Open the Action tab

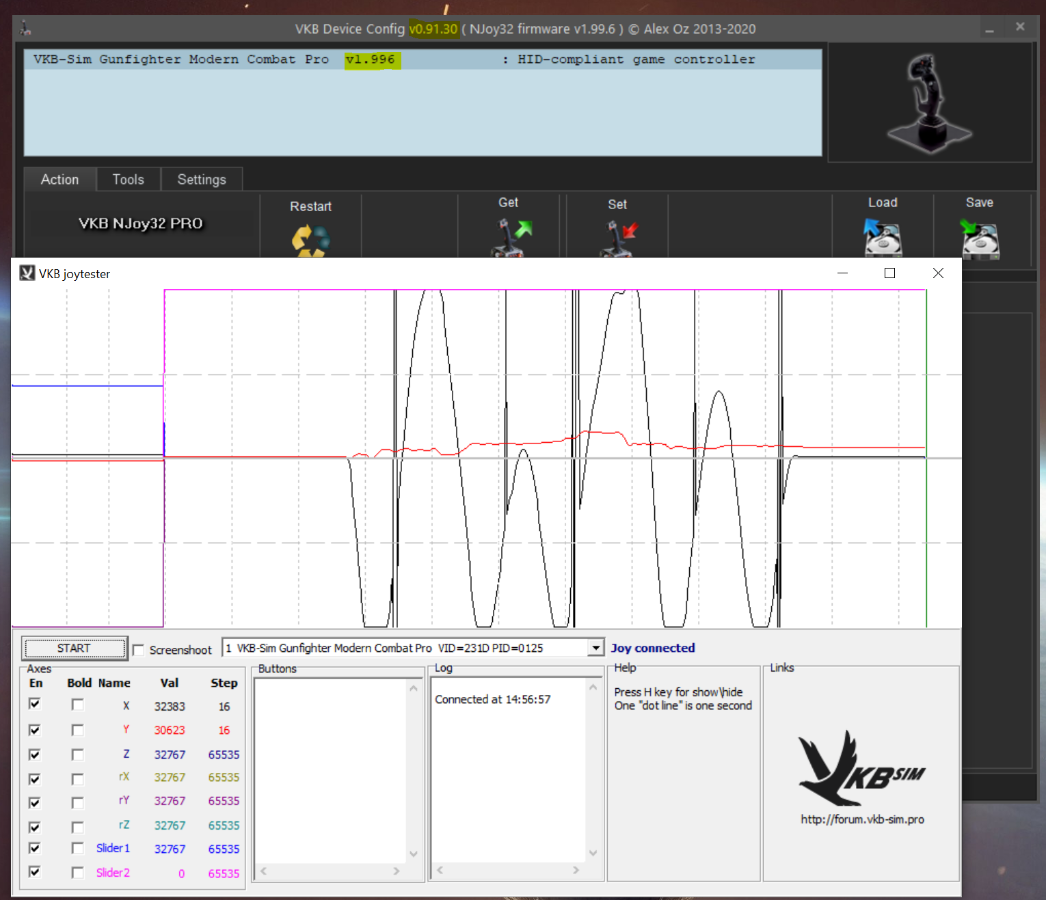(60, 179)
